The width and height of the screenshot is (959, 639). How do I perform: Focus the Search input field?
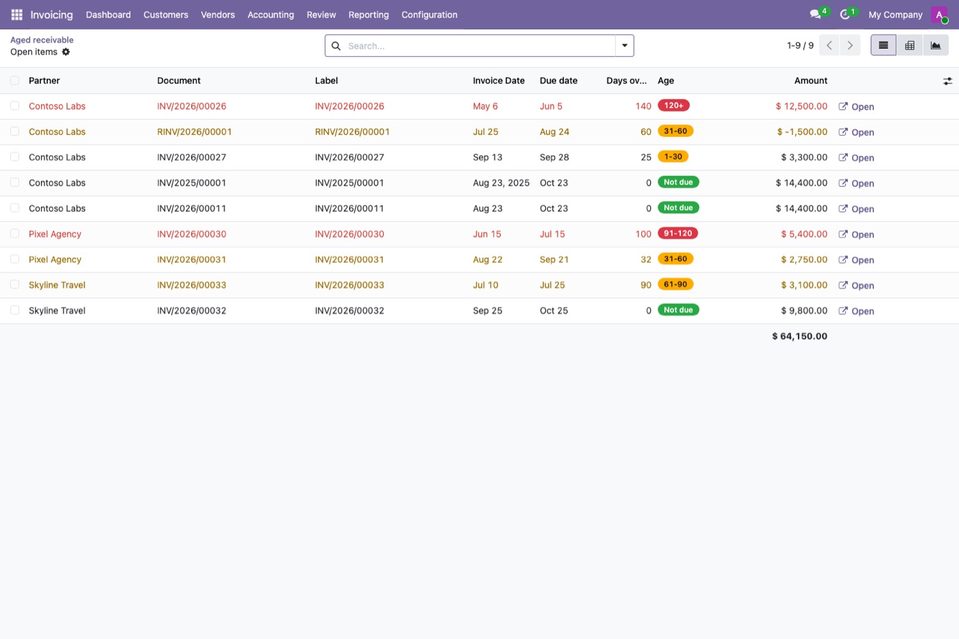(480, 46)
